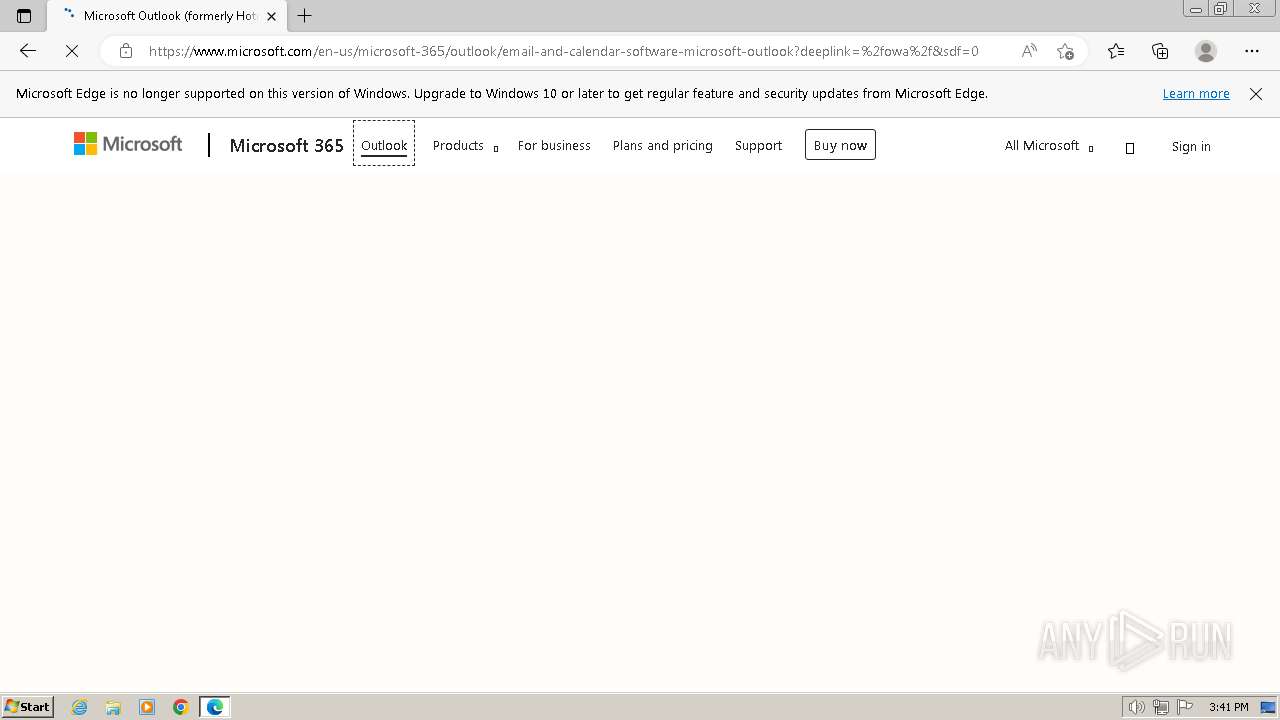This screenshot has width=1280, height=720.
Task: Follow the Learn more link
Action: click(1196, 94)
